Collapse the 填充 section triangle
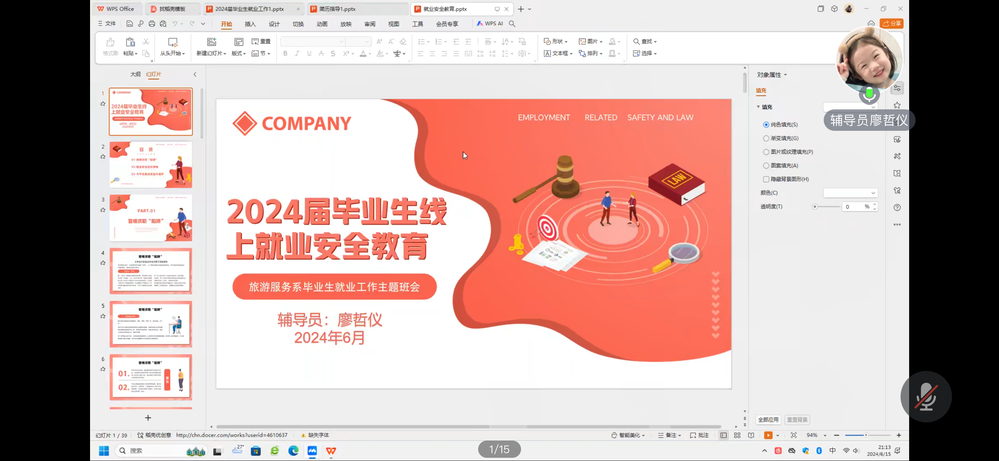The image size is (999, 461). click(x=759, y=107)
